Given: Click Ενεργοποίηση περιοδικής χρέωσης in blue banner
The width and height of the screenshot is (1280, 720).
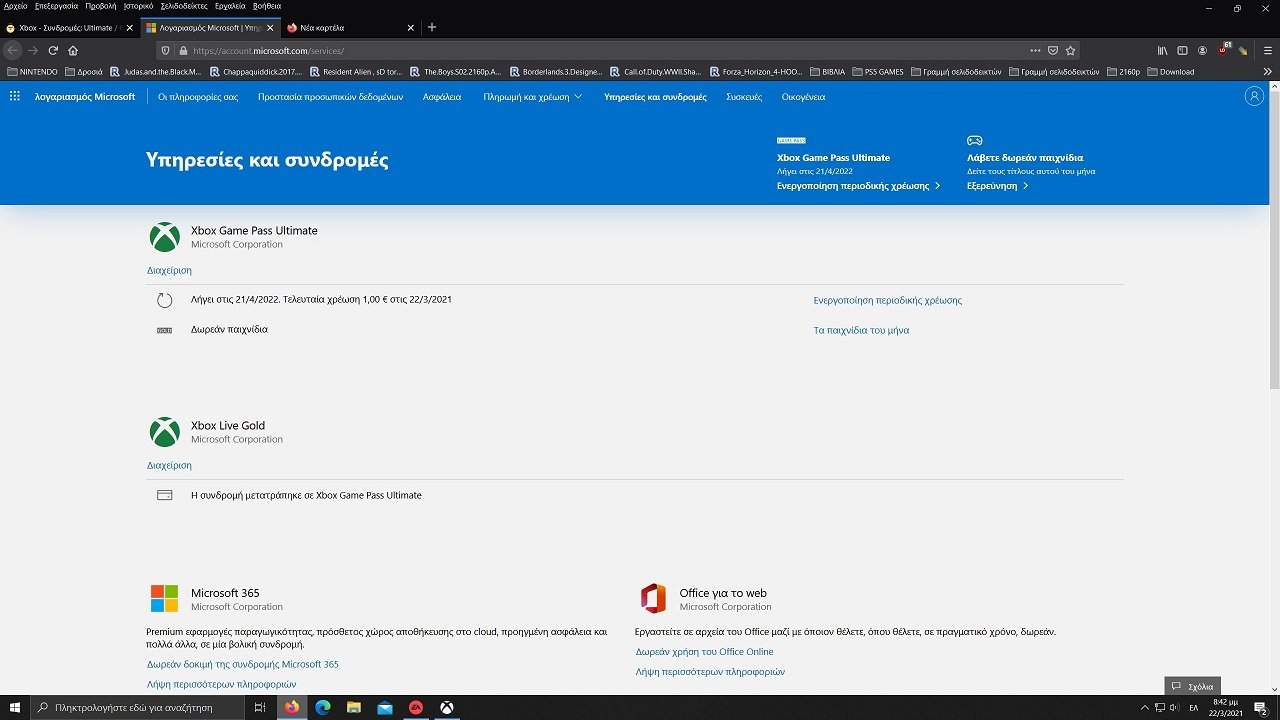Looking at the screenshot, I should click(858, 186).
